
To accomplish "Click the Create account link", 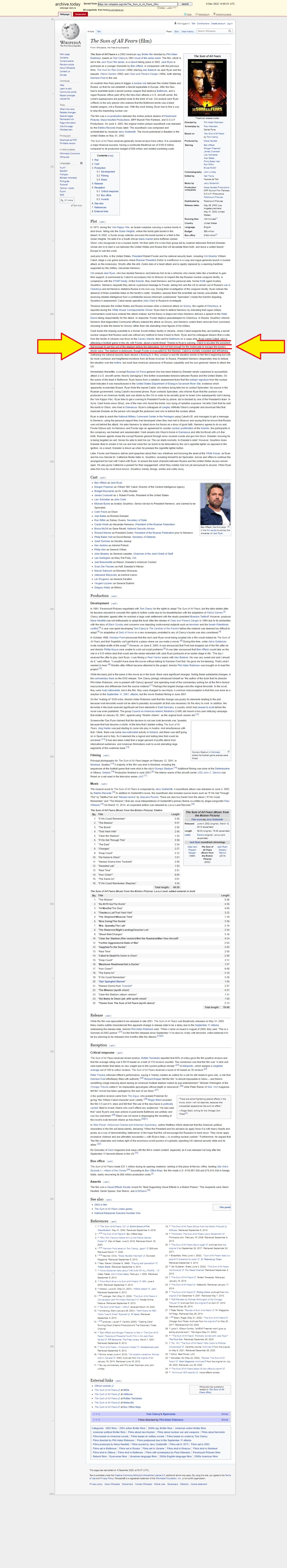I will 218,23.
